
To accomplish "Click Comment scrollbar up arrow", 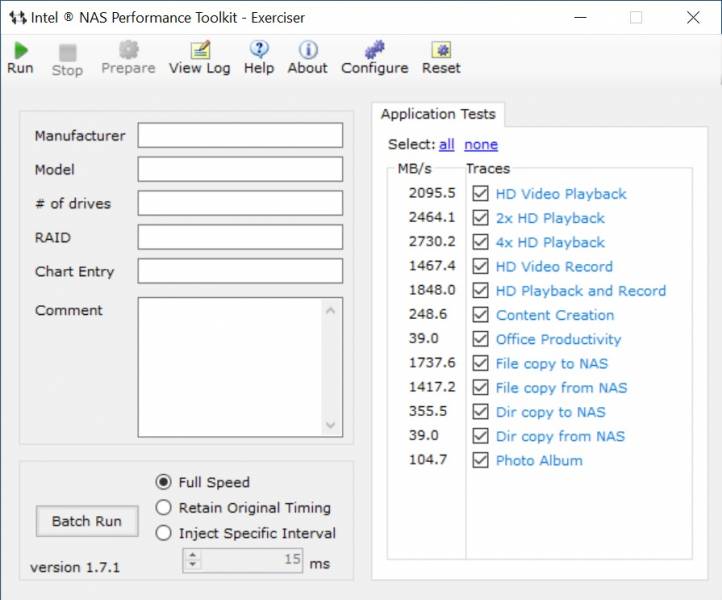I will pos(330,311).
